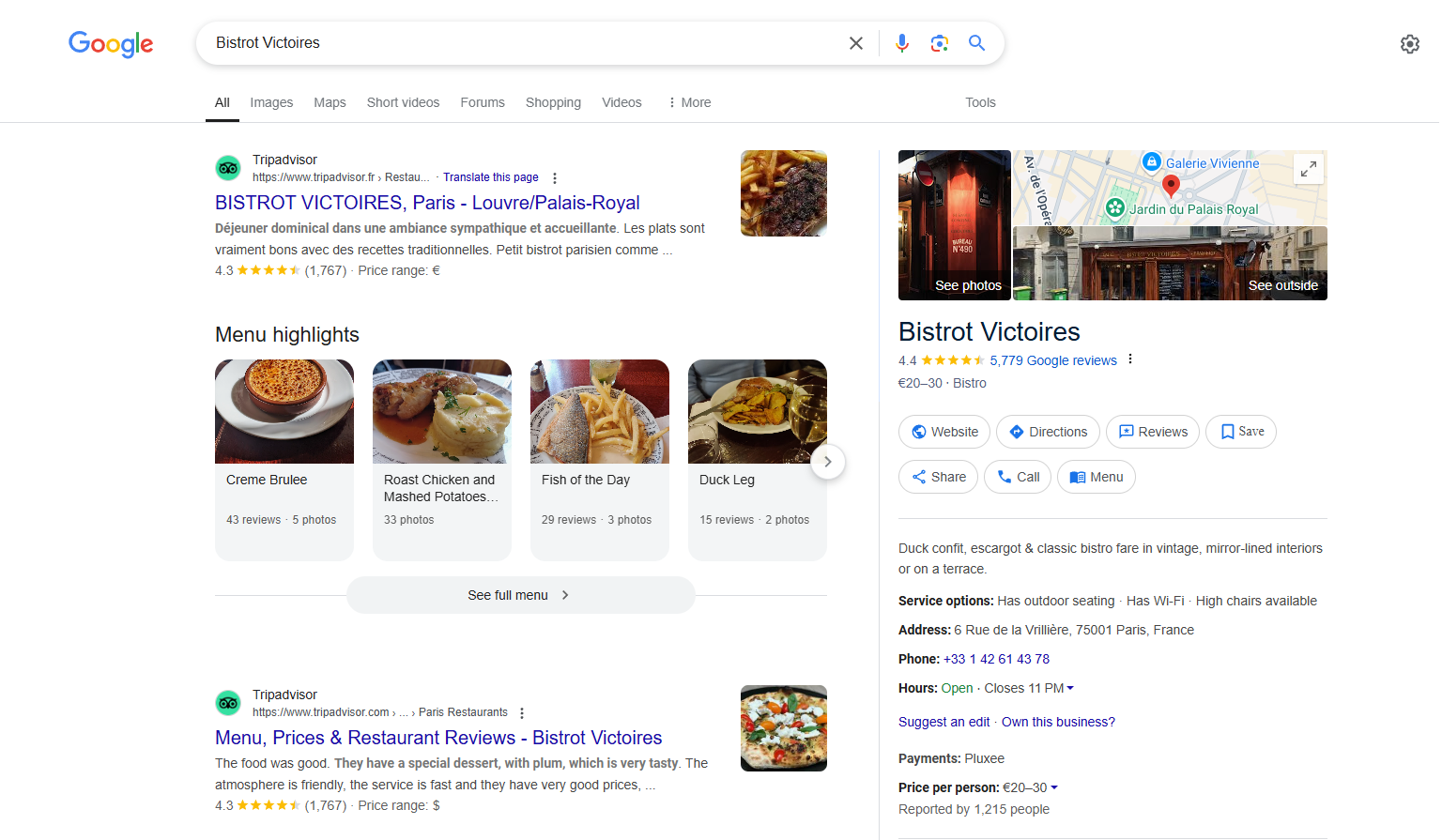Advance the menu carousel with the next arrow
This screenshot has height=840, width=1442.
[x=828, y=461]
